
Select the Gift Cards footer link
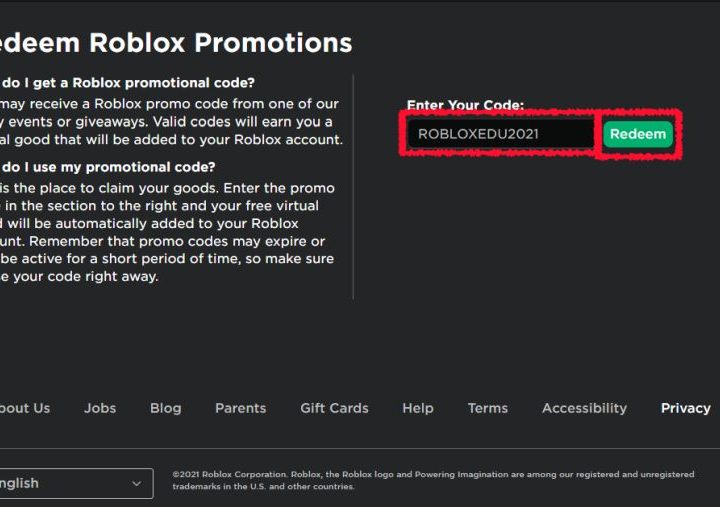[x=334, y=408]
